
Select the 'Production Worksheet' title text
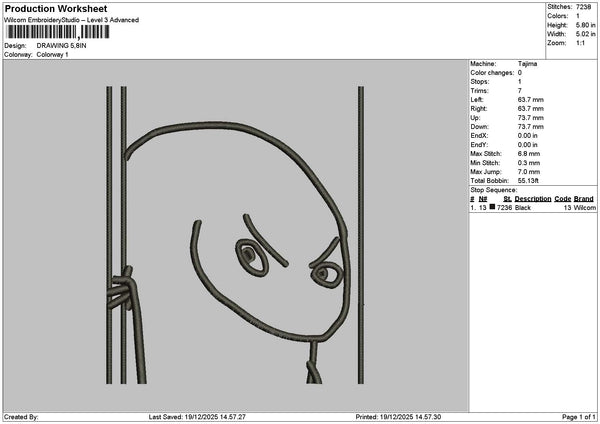click(56, 8)
